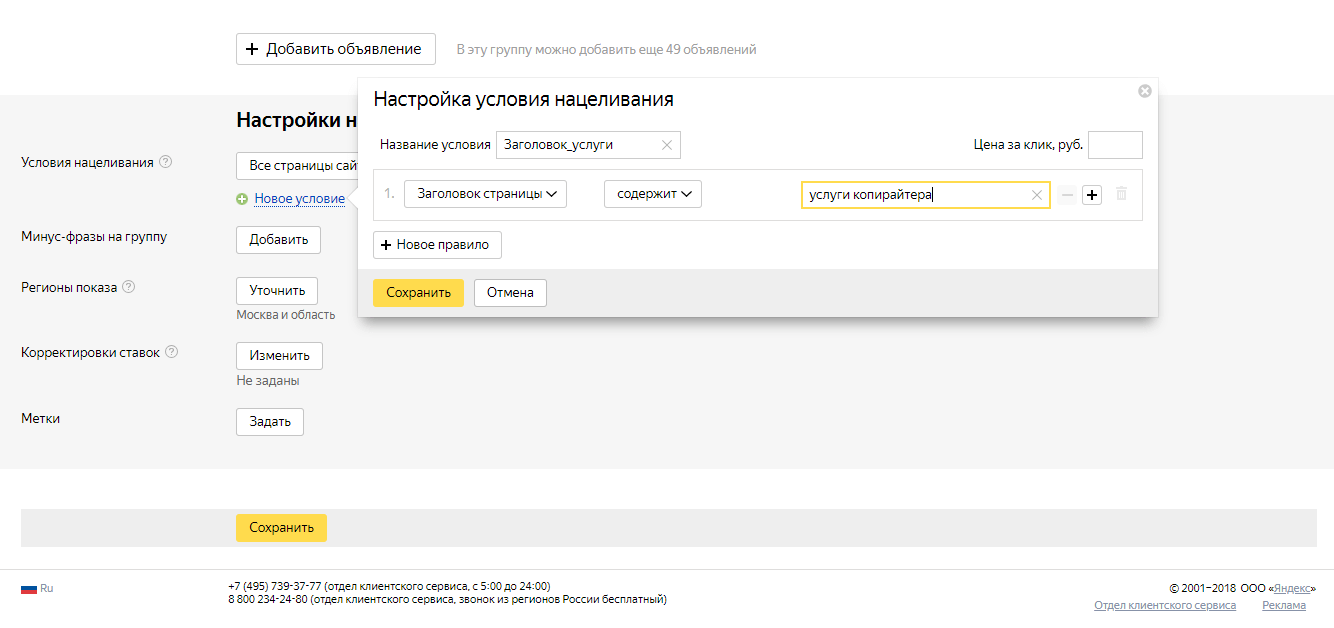Screen dimensions: 1334x628
Task: Click Сохранить in the dialog
Action: [x=417, y=293]
